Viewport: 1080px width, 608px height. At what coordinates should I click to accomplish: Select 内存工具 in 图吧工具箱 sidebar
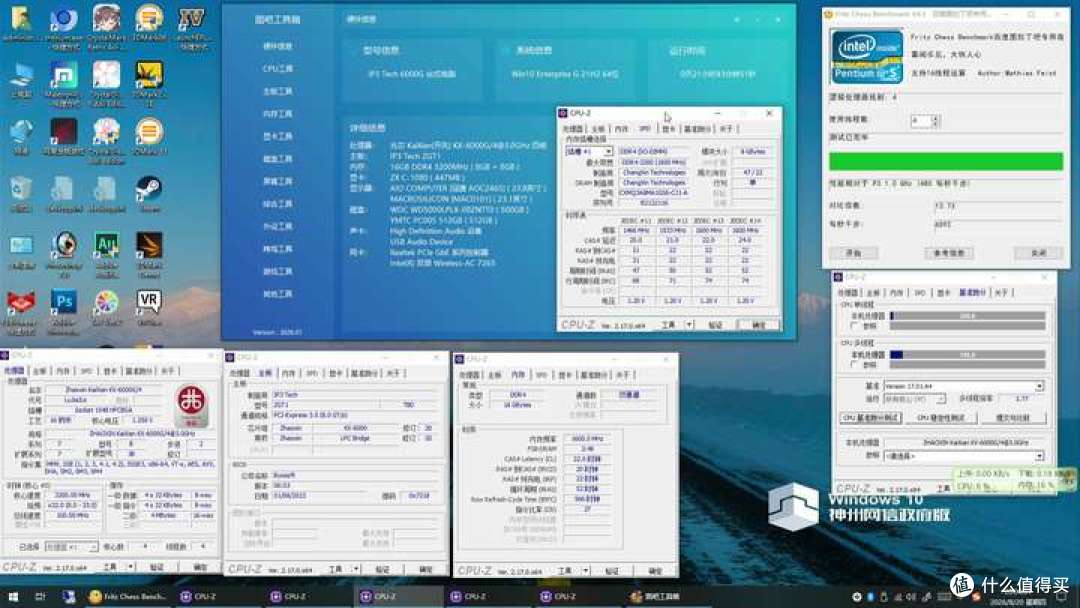(278, 114)
